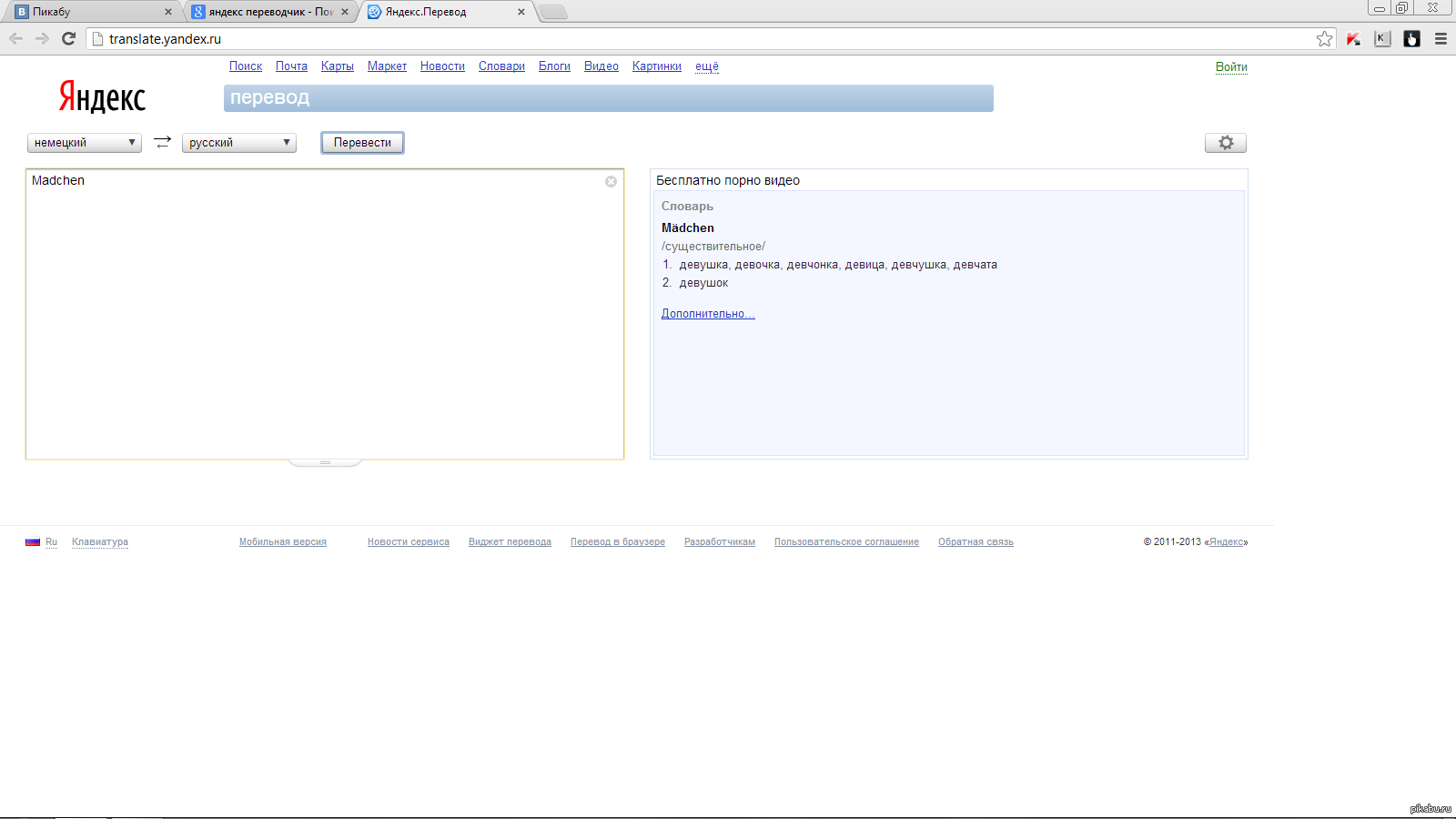The image size is (1456, 819).
Task: Open a new browser tab
Action: [552, 12]
